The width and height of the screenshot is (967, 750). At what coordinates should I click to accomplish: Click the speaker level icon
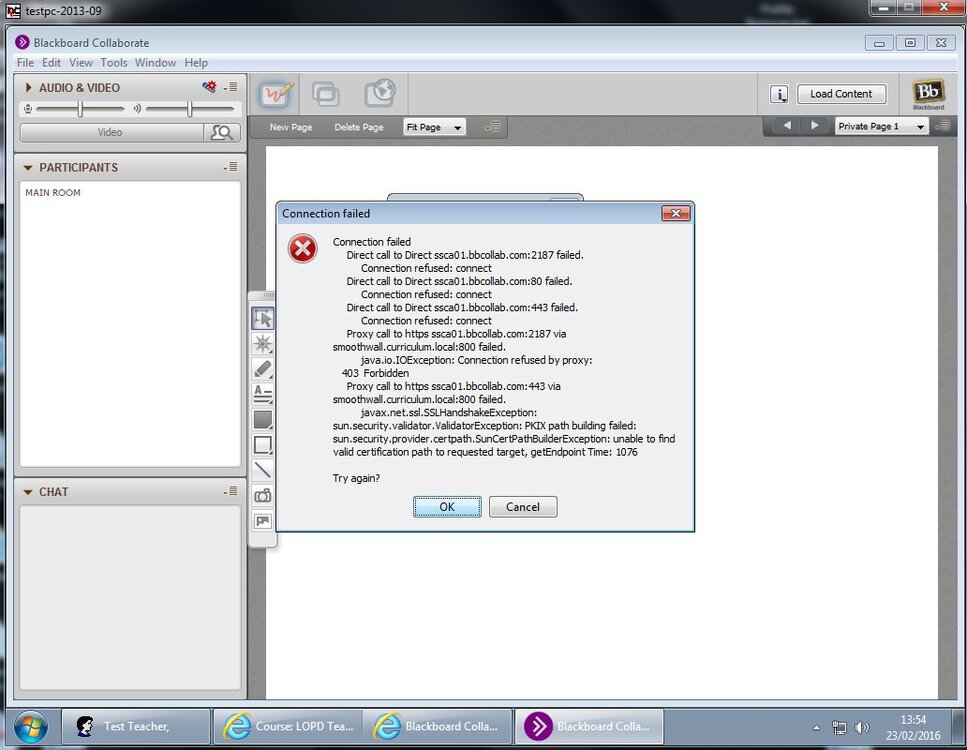[137, 109]
